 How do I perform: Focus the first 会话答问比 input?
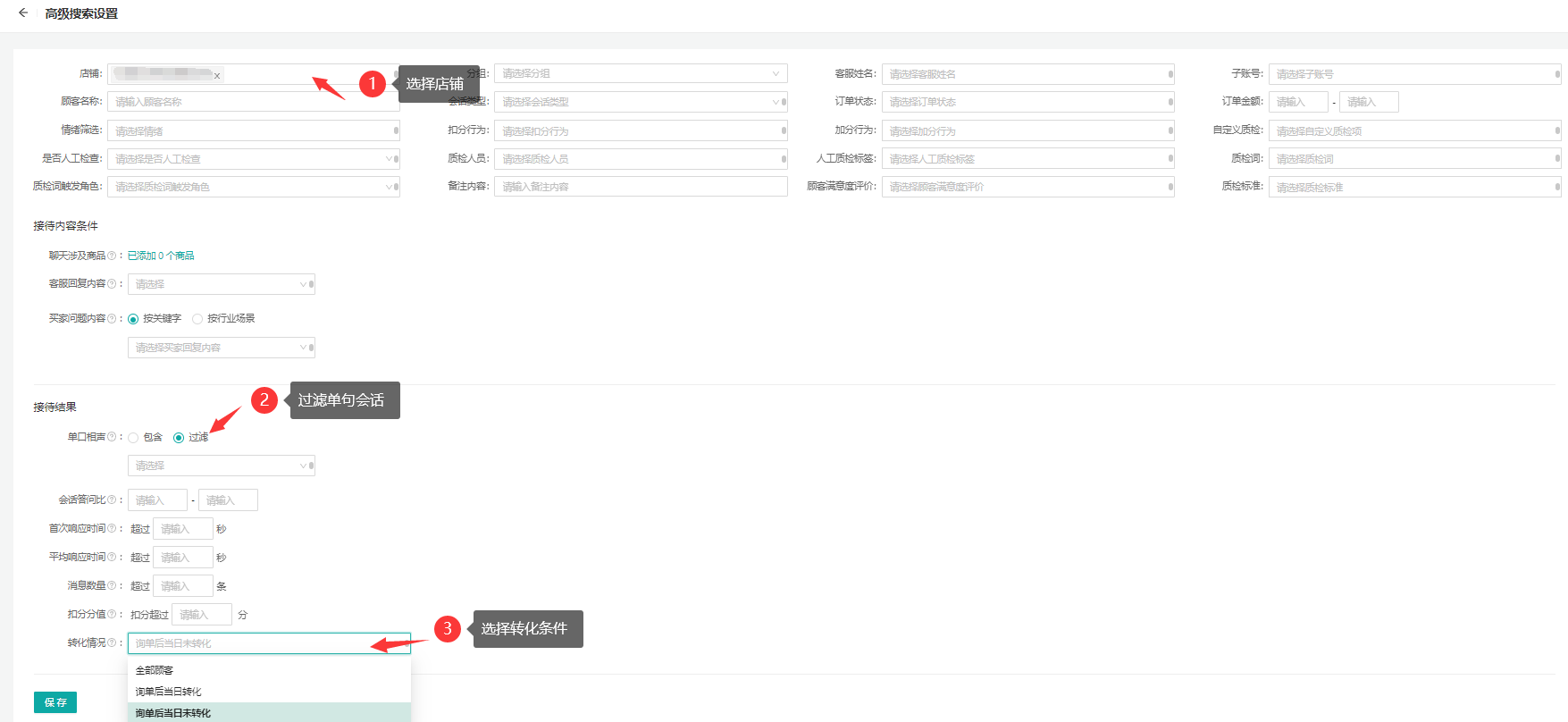(x=157, y=500)
